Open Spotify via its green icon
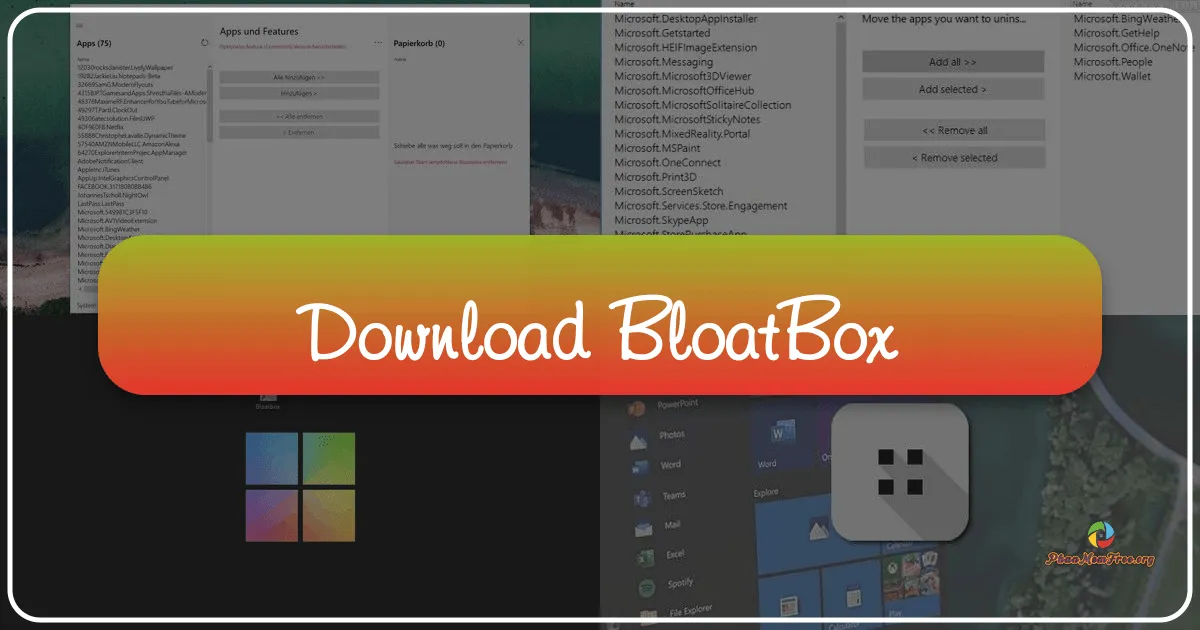 pyautogui.click(x=646, y=584)
